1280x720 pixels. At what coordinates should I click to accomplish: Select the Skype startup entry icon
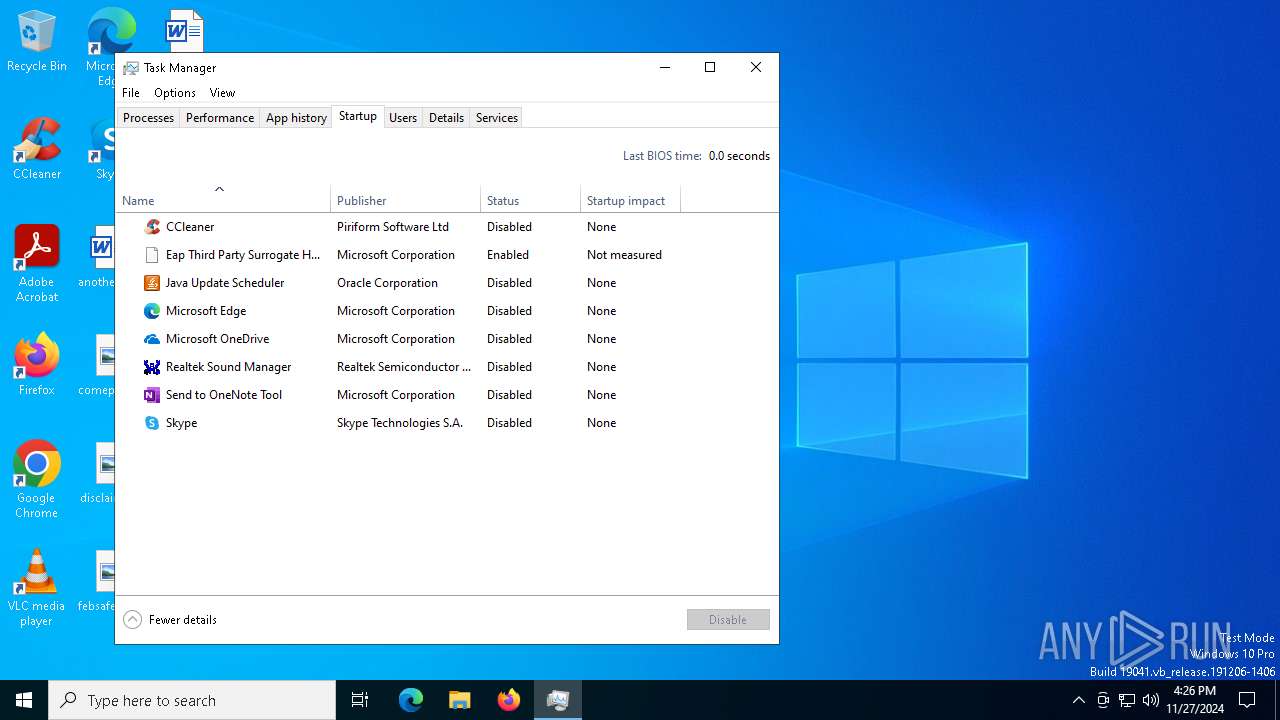tap(152, 423)
